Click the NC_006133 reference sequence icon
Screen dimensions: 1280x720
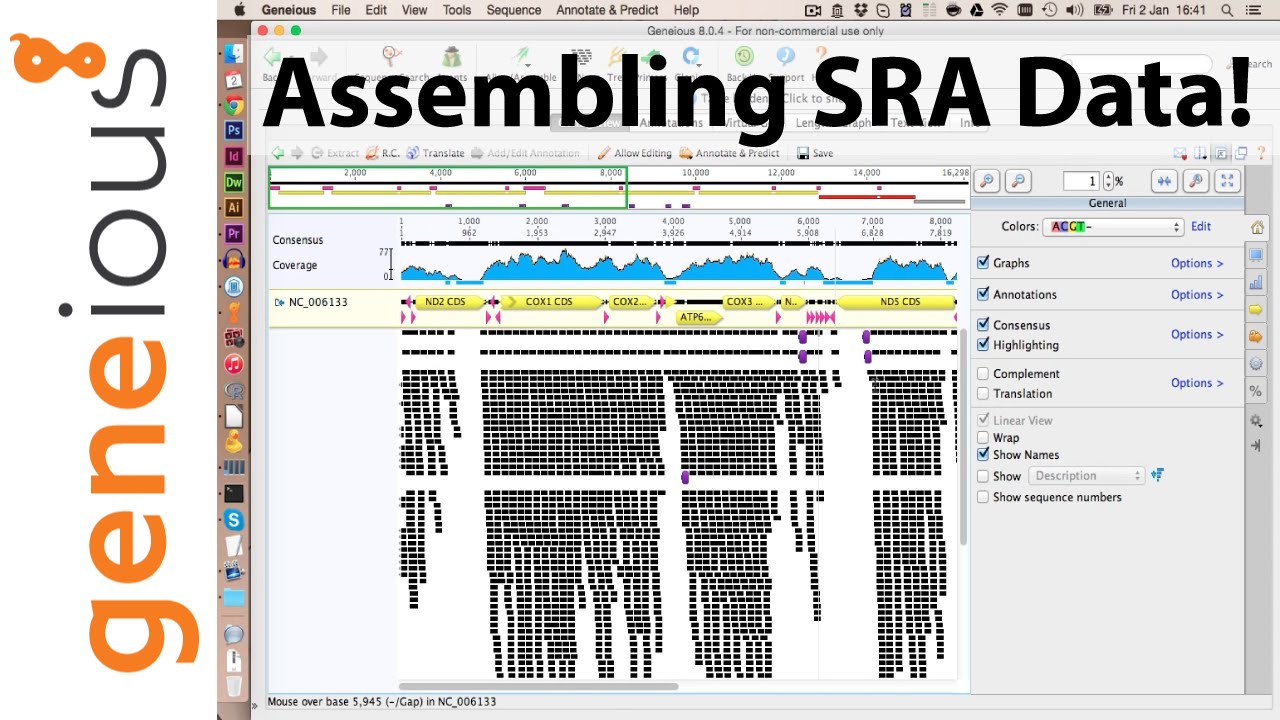click(x=279, y=301)
